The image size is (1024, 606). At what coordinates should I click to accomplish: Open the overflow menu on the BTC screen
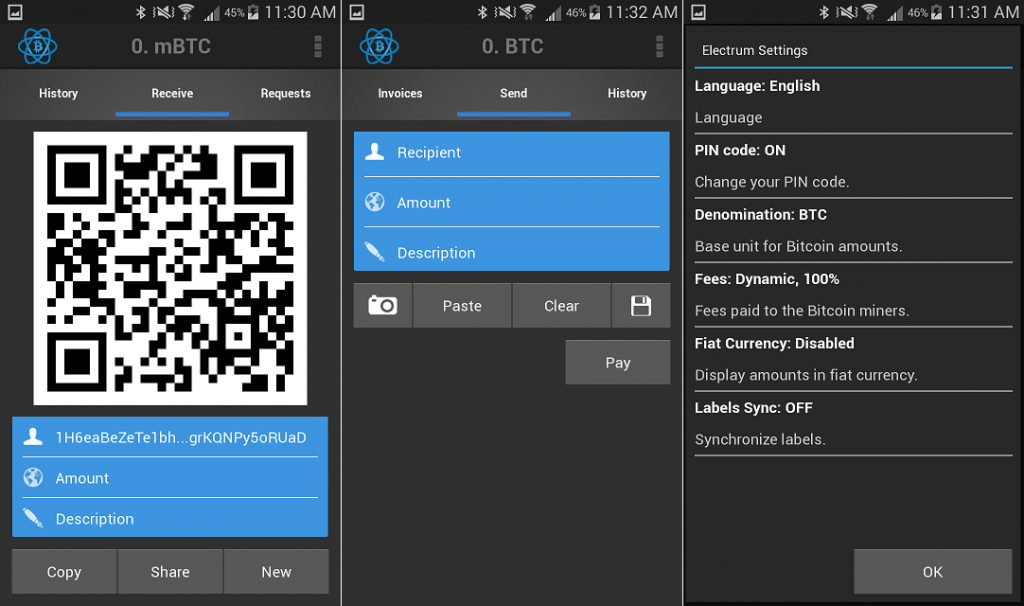660,46
